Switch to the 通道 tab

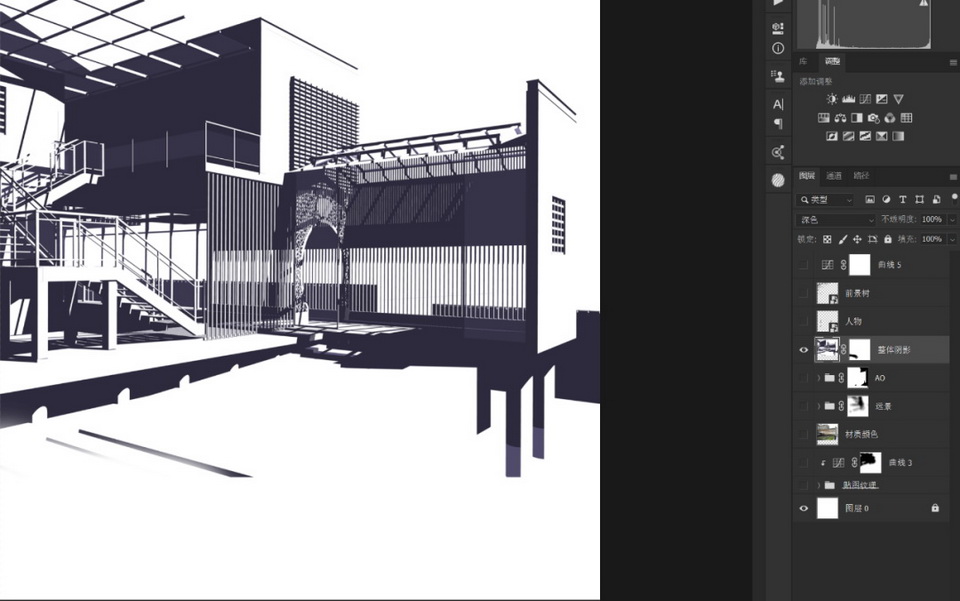click(833, 176)
